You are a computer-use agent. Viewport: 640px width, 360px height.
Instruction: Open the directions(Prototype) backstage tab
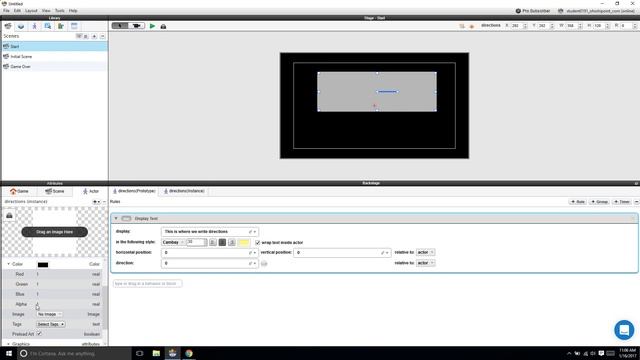134,191
